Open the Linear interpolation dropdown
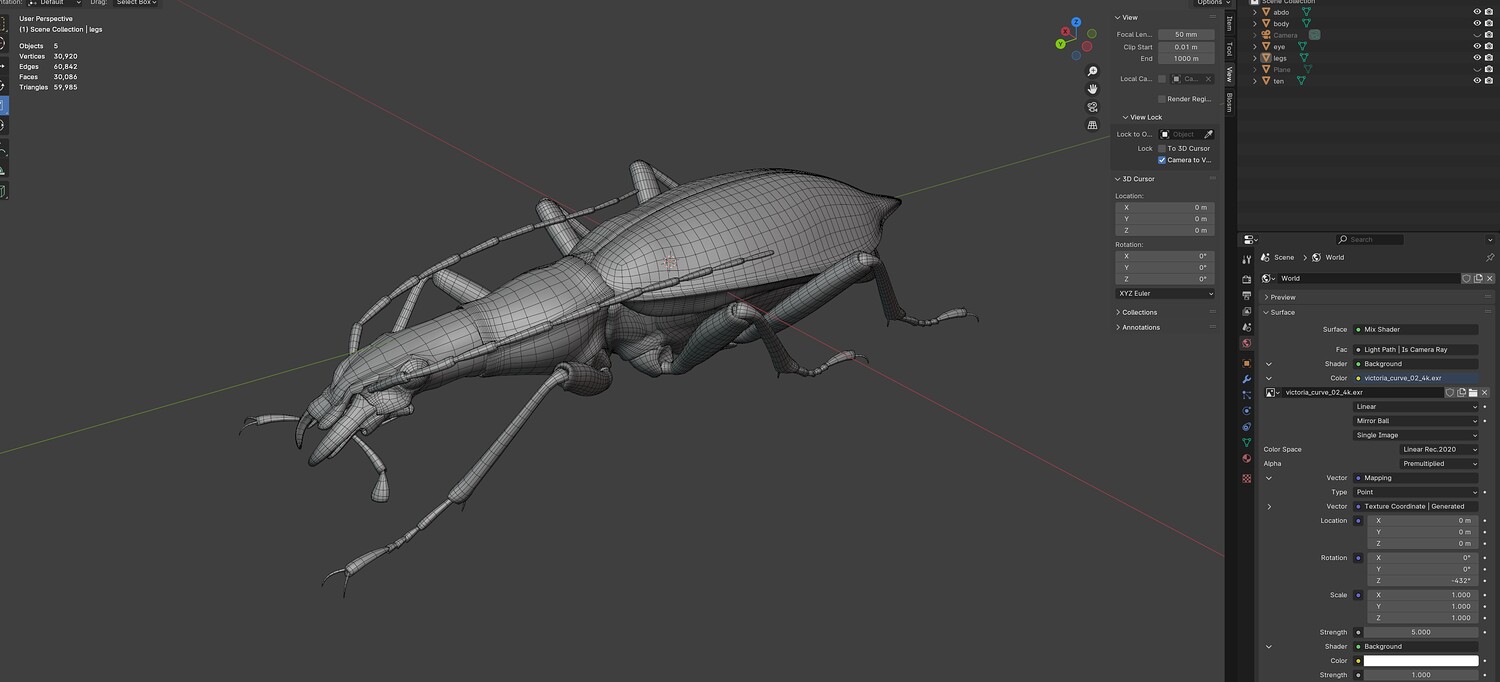The width and height of the screenshot is (1500, 682). (x=1415, y=407)
